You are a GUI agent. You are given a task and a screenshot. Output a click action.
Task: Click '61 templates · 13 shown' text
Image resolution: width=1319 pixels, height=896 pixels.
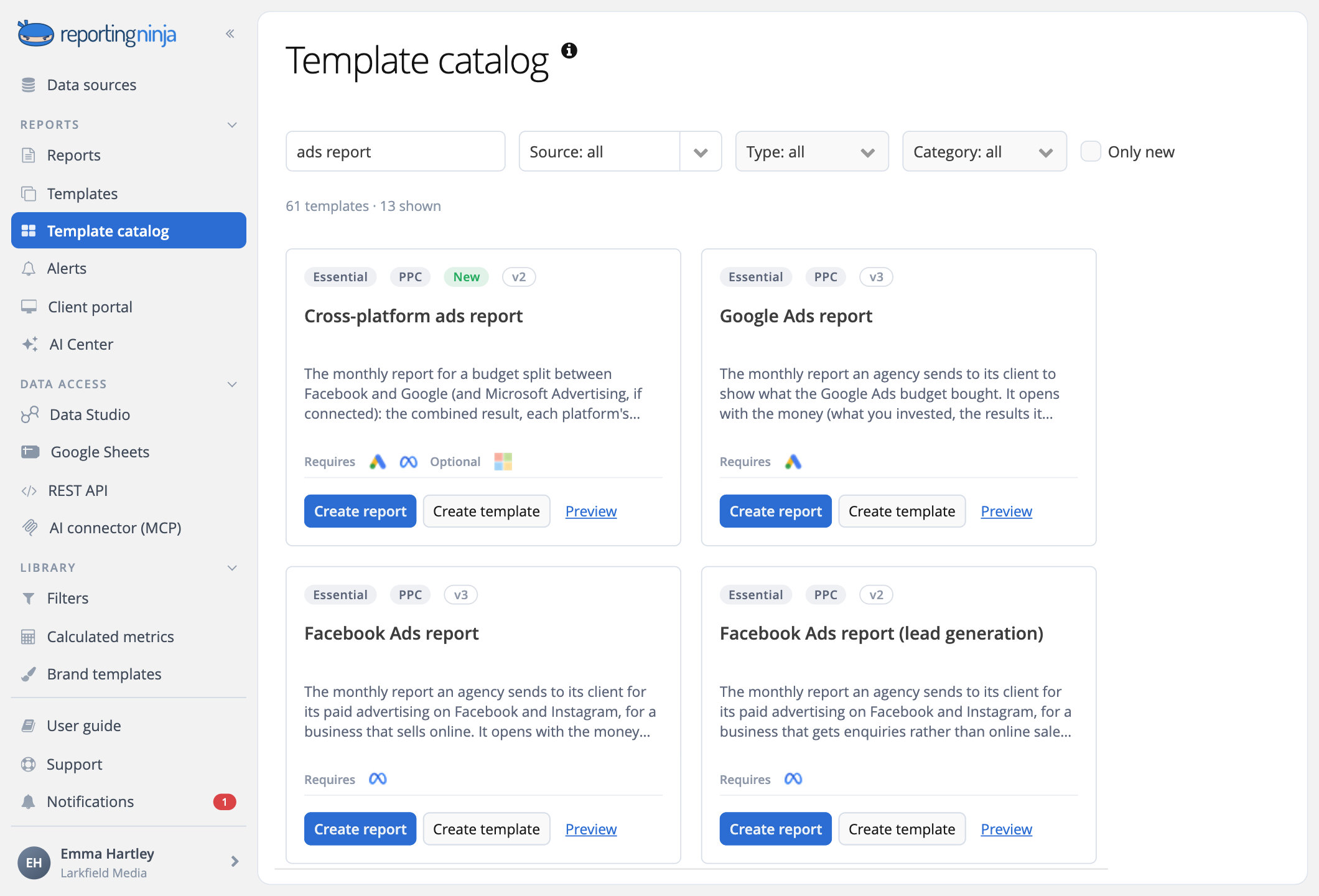(363, 206)
